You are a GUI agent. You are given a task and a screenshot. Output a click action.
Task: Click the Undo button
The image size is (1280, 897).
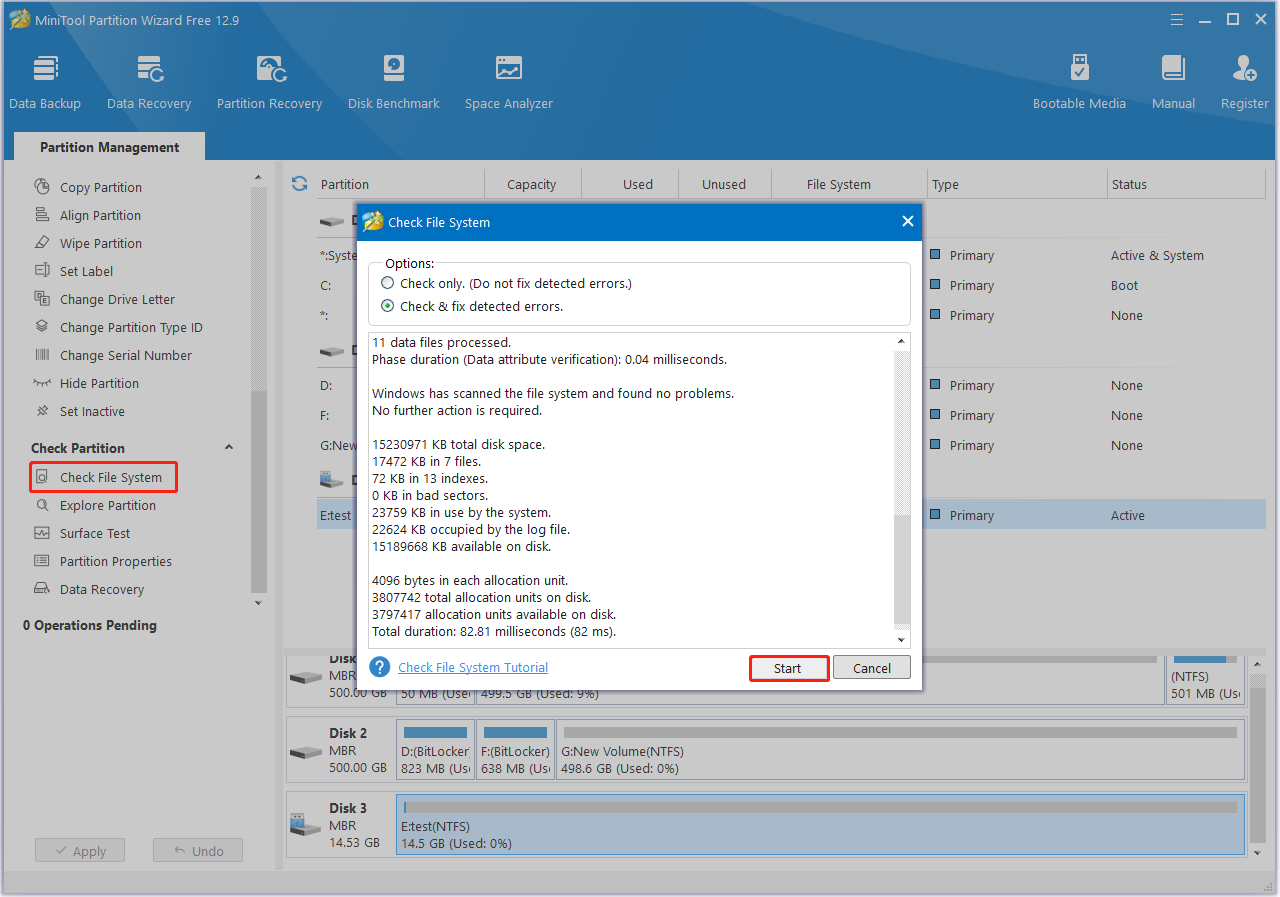198,851
